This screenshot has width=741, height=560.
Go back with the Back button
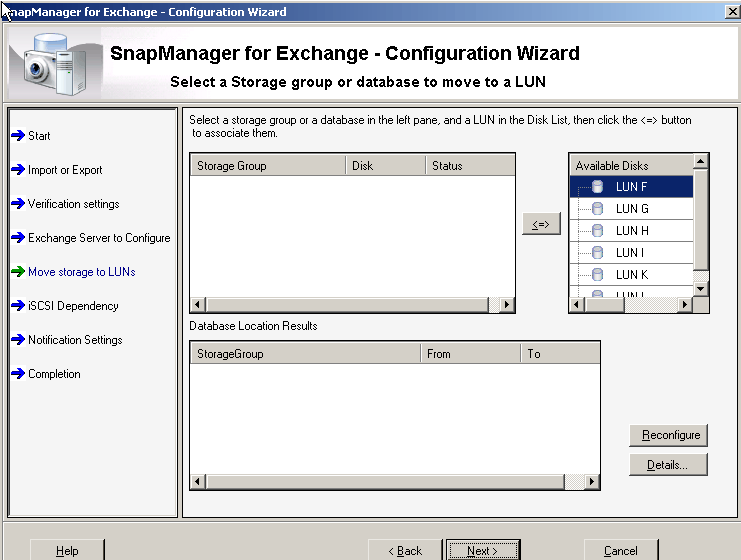[405, 551]
